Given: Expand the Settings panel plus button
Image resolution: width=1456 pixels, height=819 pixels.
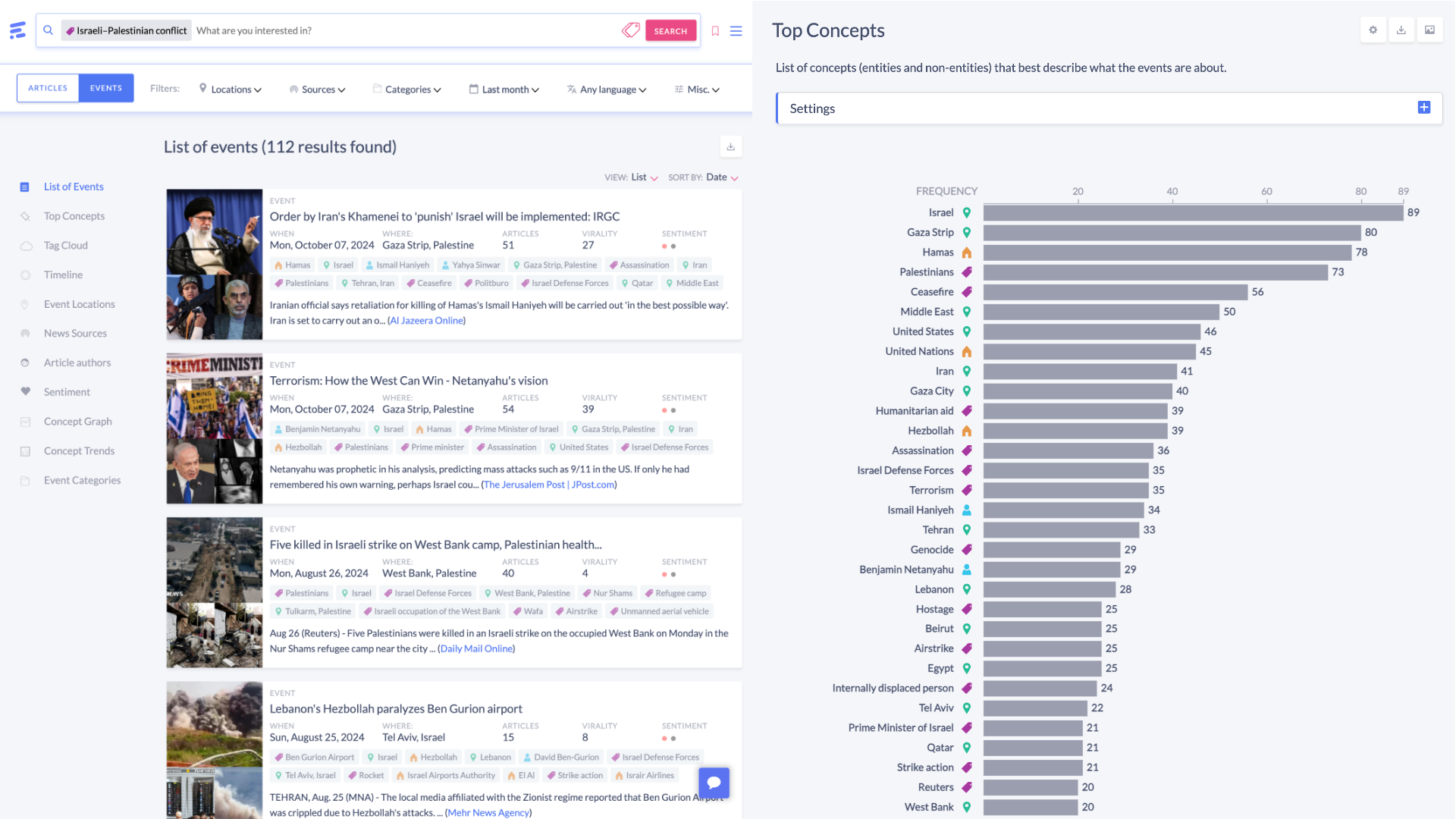Looking at the screenshot, I should tap(1423, 108).
